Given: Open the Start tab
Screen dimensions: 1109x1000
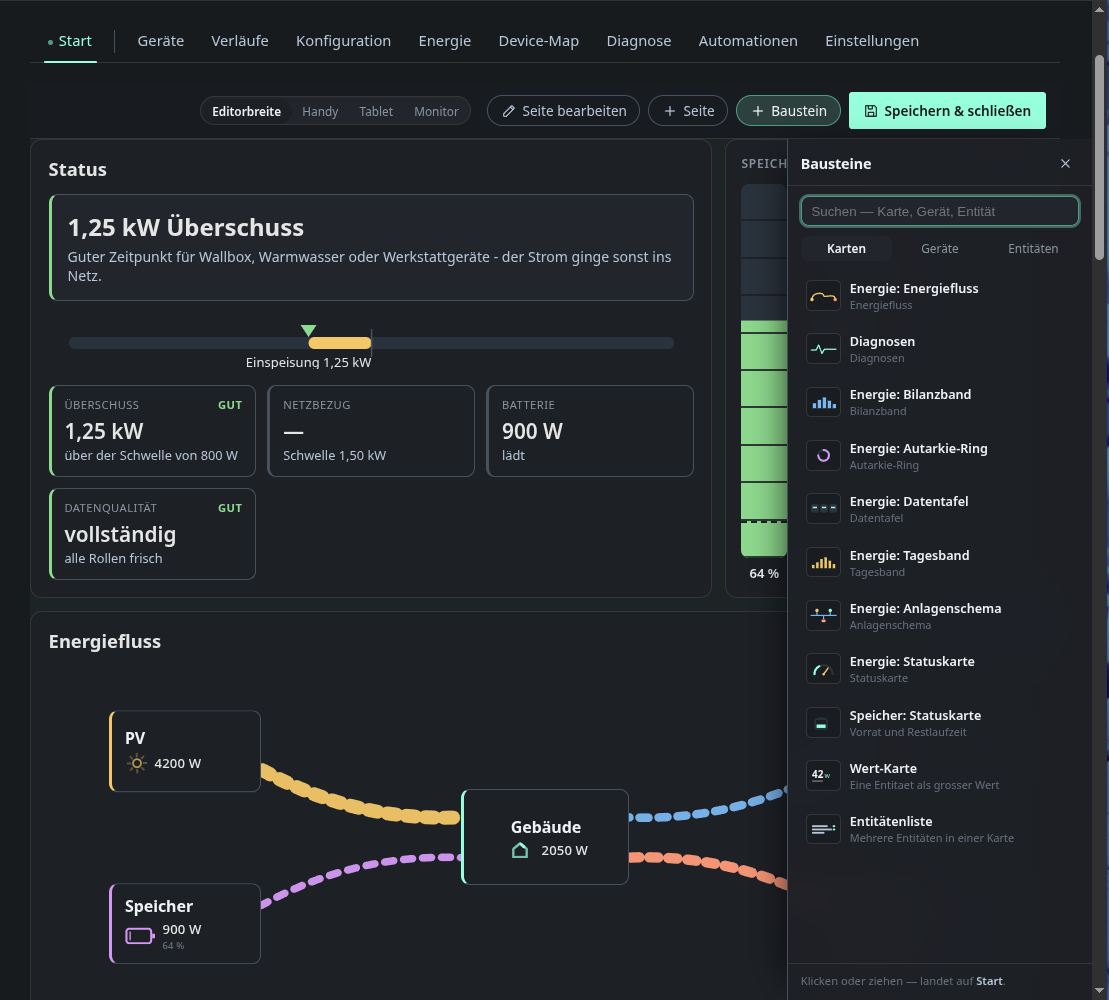Looking at the screenshot, I should [70, 41].
